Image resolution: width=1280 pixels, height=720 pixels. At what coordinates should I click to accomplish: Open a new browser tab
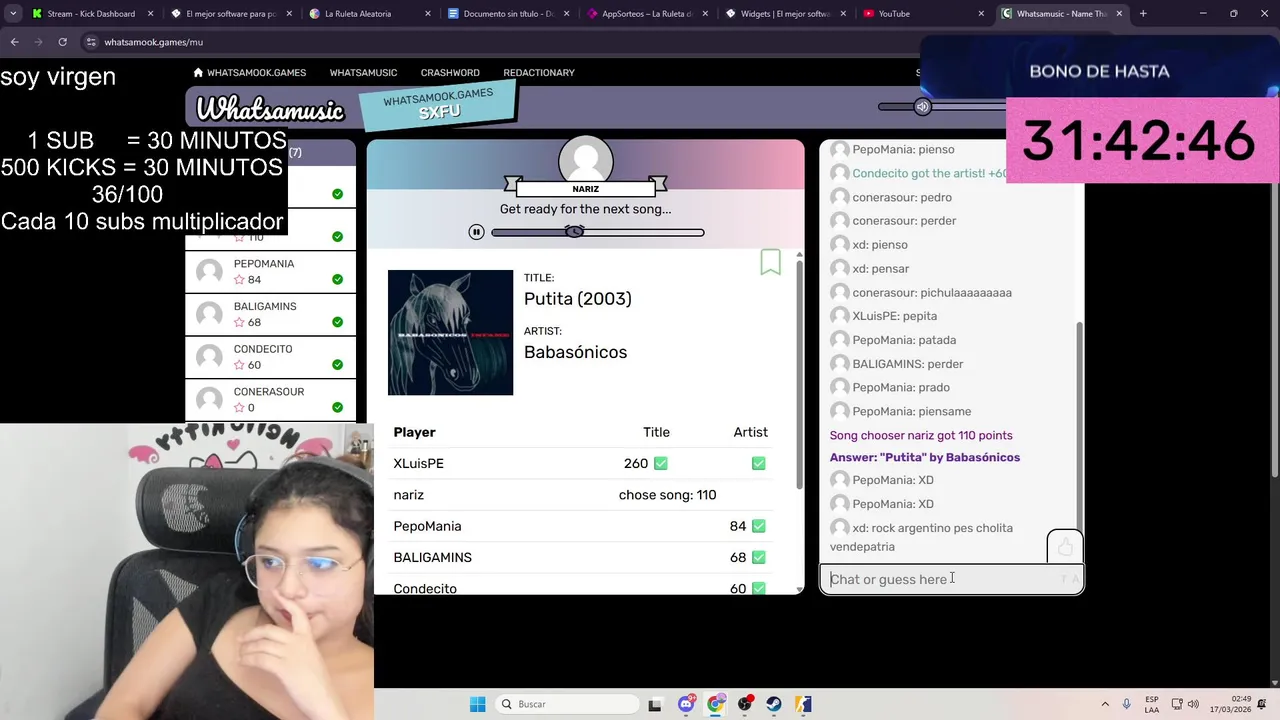(x=1143, y=14)
